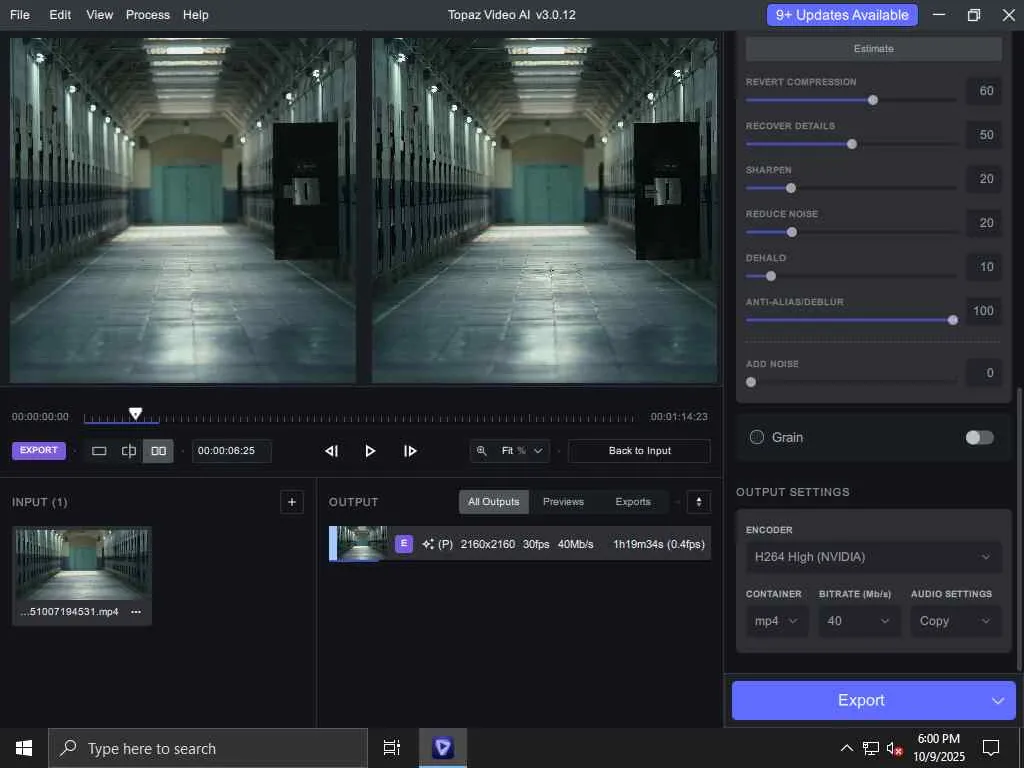The height and width of the screenshot is (768, 1024).
Task: Switch to single view layout icon
Action: (x=99, y=451)
